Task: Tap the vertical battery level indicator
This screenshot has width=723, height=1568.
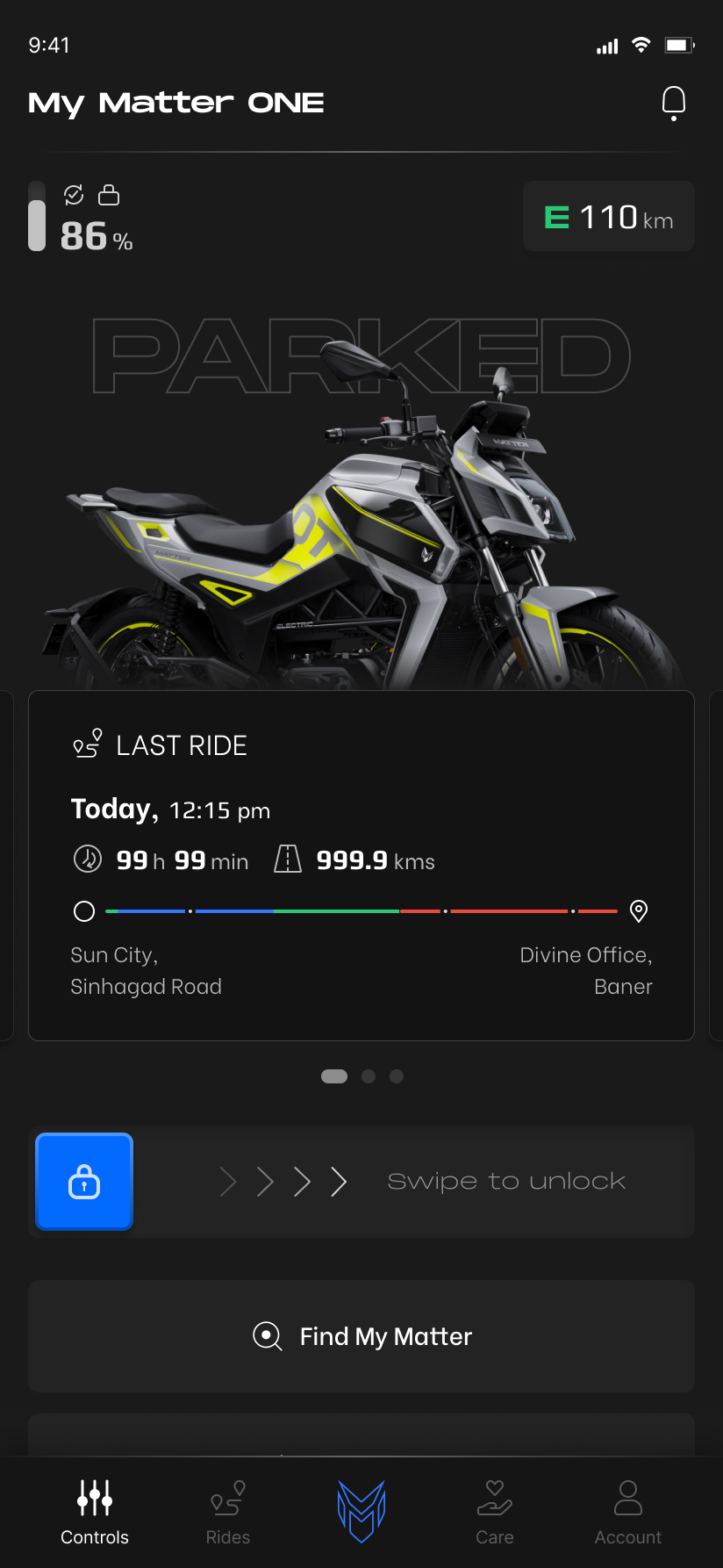Action: point(37,216)
